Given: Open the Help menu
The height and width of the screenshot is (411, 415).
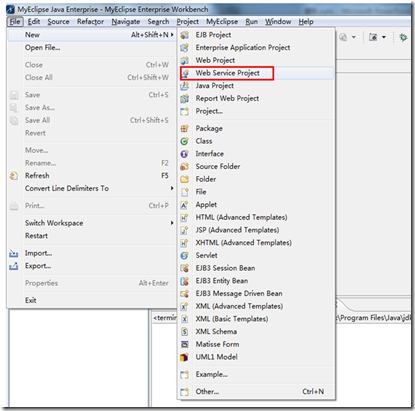Looking at the screenshot, I should tap(306, 22).
